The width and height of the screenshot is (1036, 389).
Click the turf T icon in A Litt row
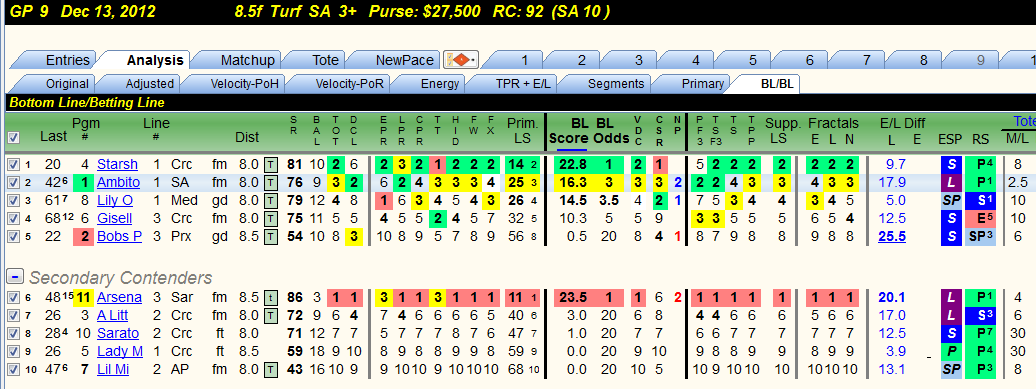pyautogui.click(x=272, y=316)
